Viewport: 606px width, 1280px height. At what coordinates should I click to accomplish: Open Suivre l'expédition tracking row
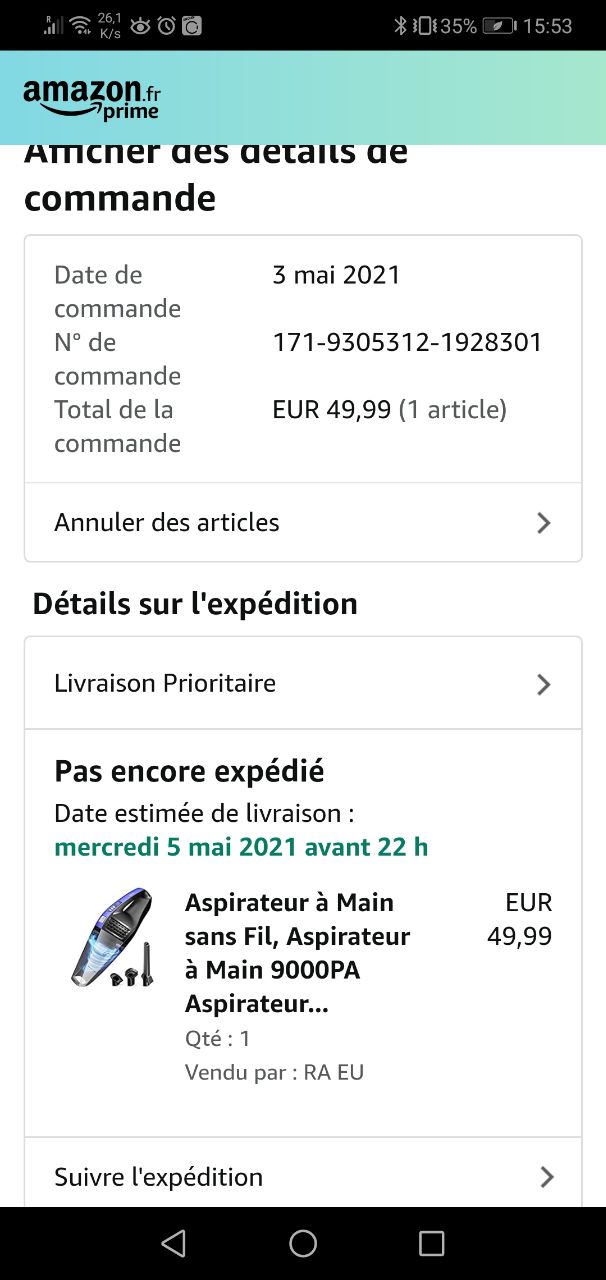158,1177
